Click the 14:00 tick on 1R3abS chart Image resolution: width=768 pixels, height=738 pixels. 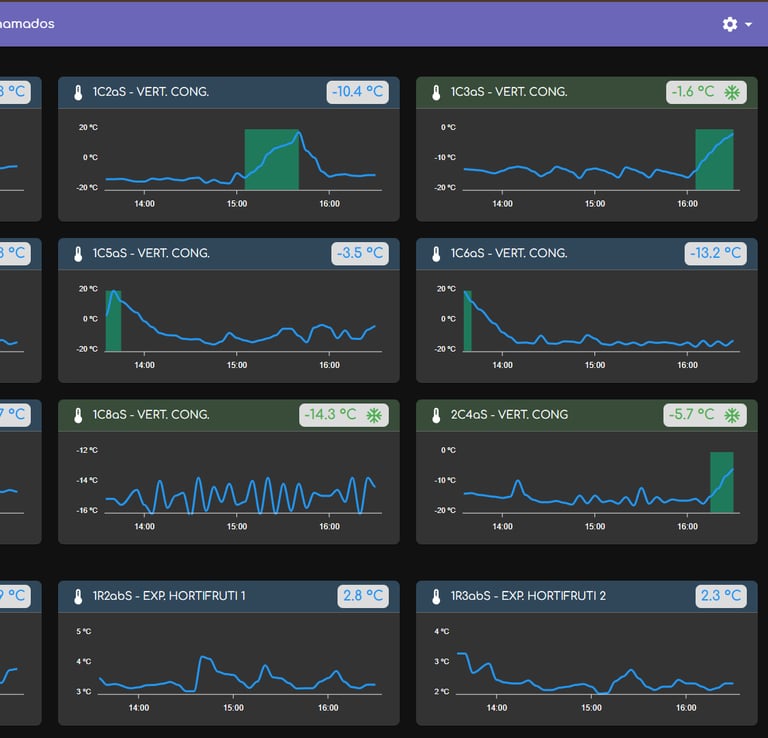tap(497, 708)
